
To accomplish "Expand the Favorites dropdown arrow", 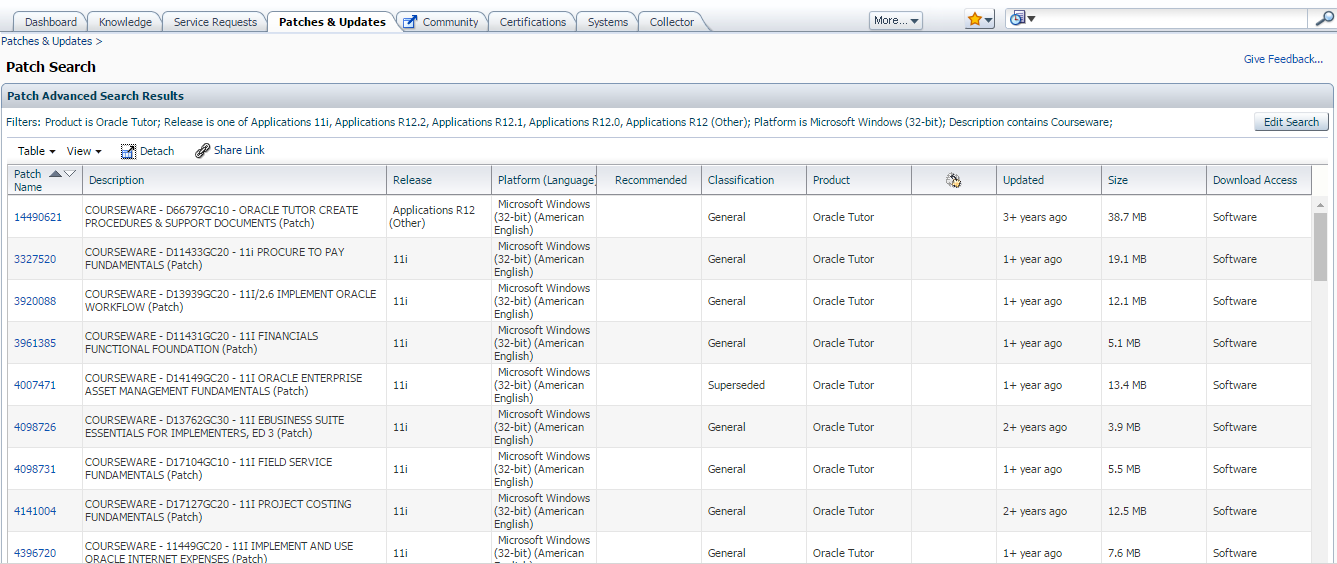I will [989, 20].
